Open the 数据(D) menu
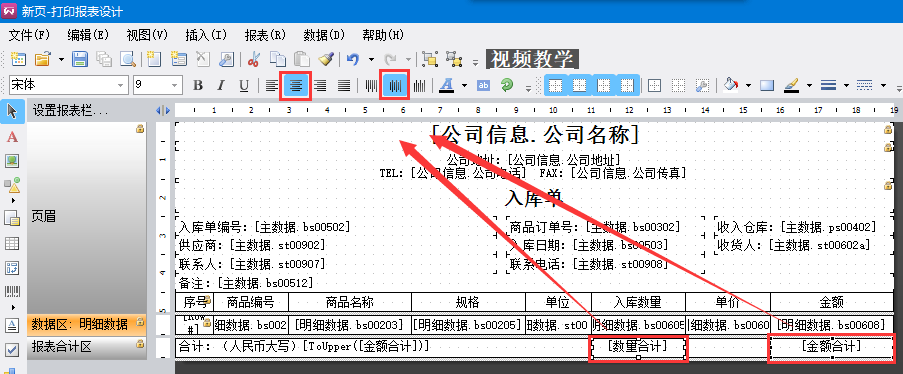This screenshot has width=903, height=374. [324, 35]
